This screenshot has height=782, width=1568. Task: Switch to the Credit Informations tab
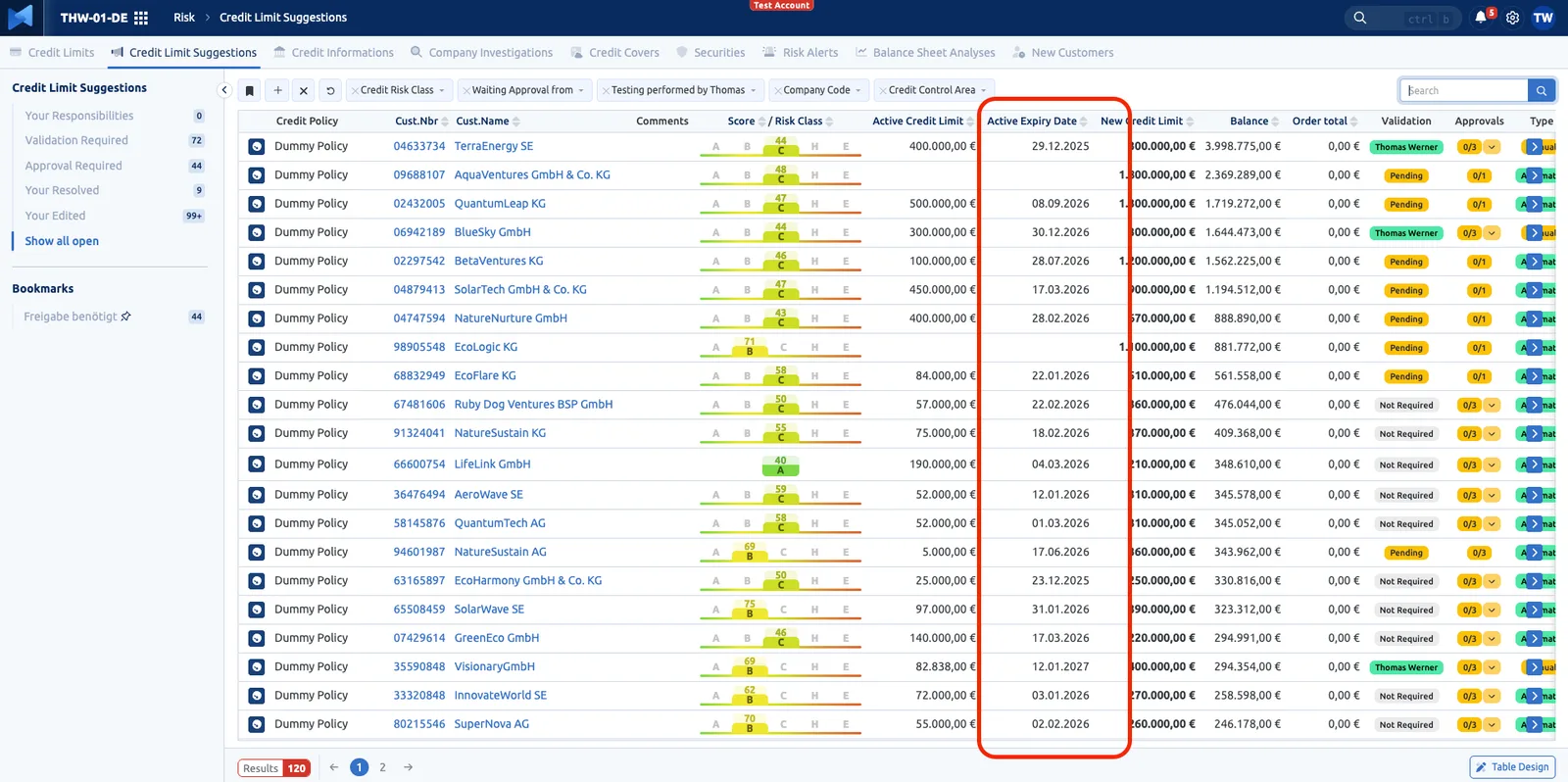coord(333,53)
